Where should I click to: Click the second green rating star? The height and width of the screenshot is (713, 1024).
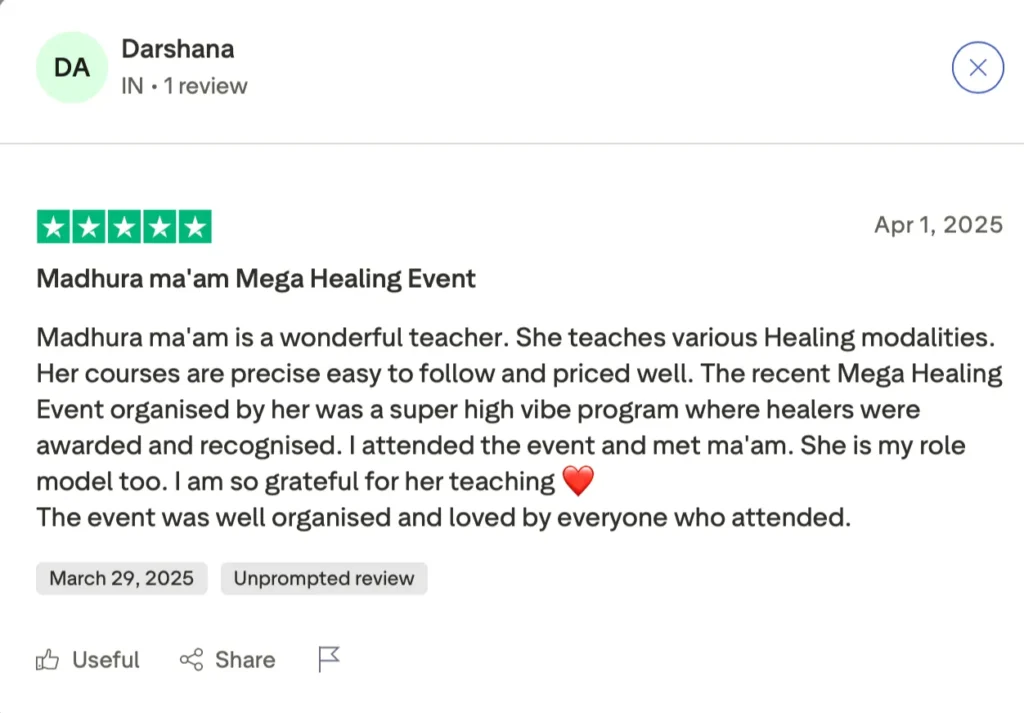coord(89,227)
